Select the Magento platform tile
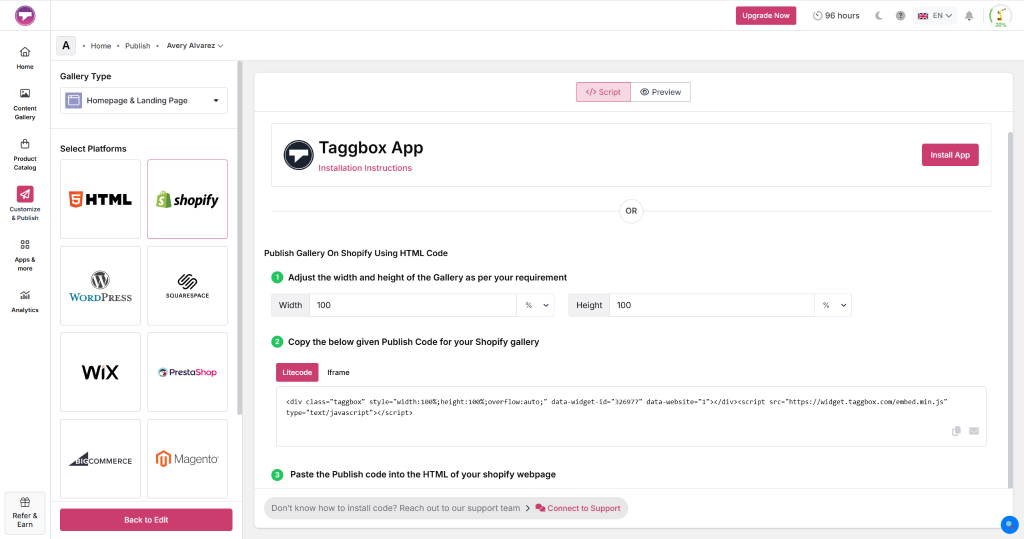This screenshot has height=539, width=1024. pyautogui.click(x=187, y=459)
